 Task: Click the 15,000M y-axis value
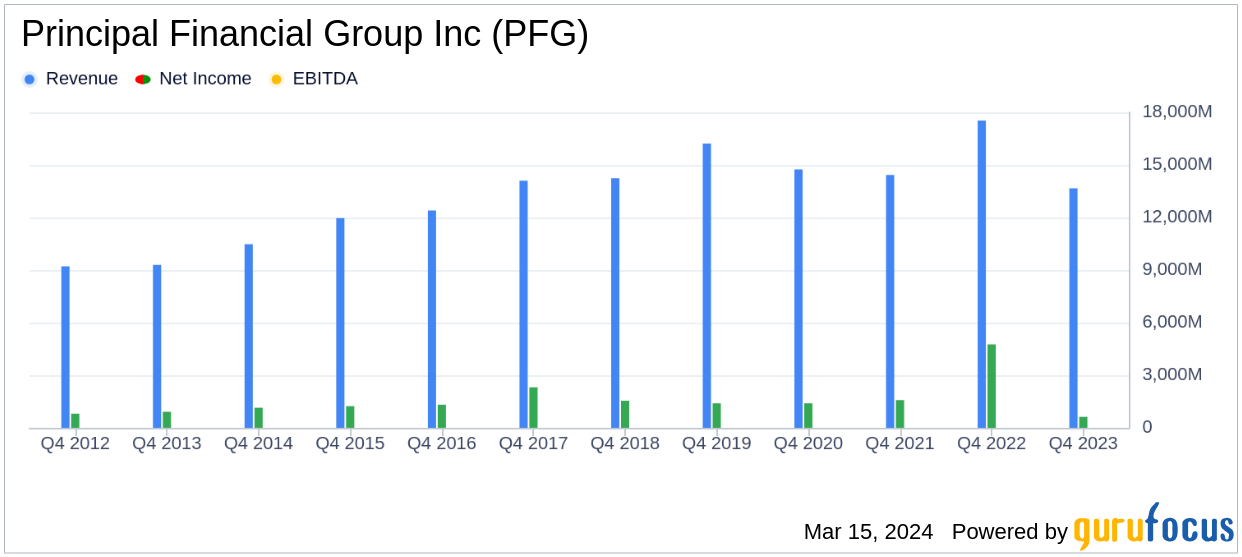[1177, 164]
